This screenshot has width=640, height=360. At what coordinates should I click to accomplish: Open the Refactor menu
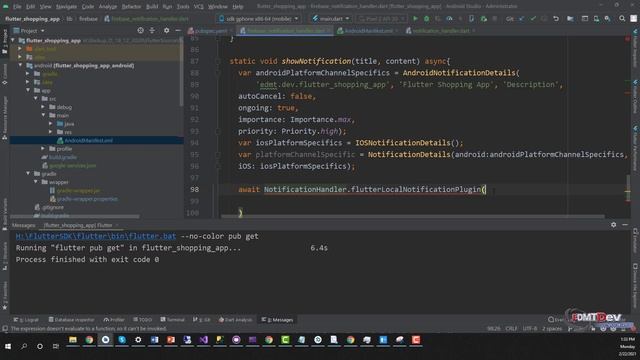[x=131, y=7]
